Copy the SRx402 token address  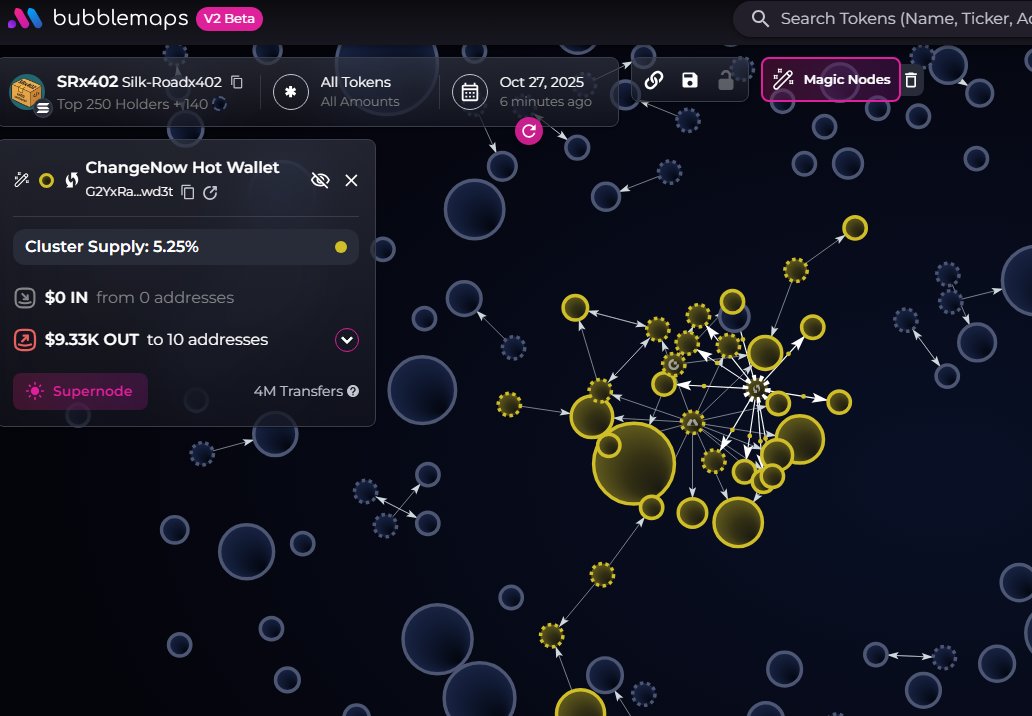click(x=237, y=82)
